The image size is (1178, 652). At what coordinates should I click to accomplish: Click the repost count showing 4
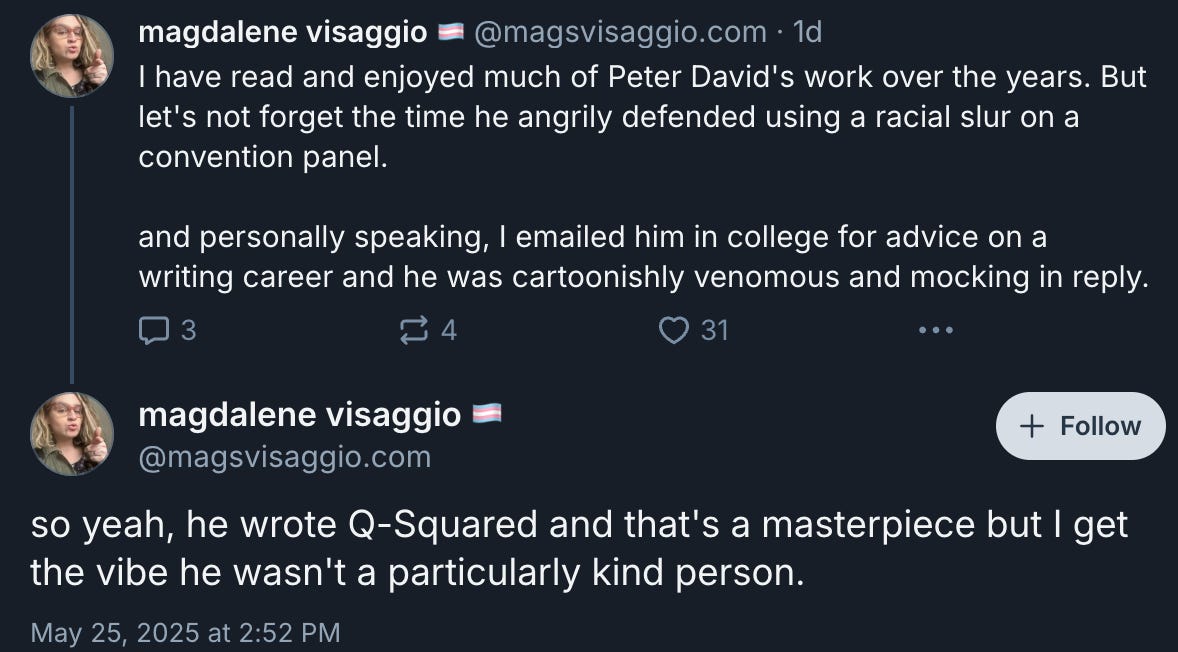click(449, 329)
